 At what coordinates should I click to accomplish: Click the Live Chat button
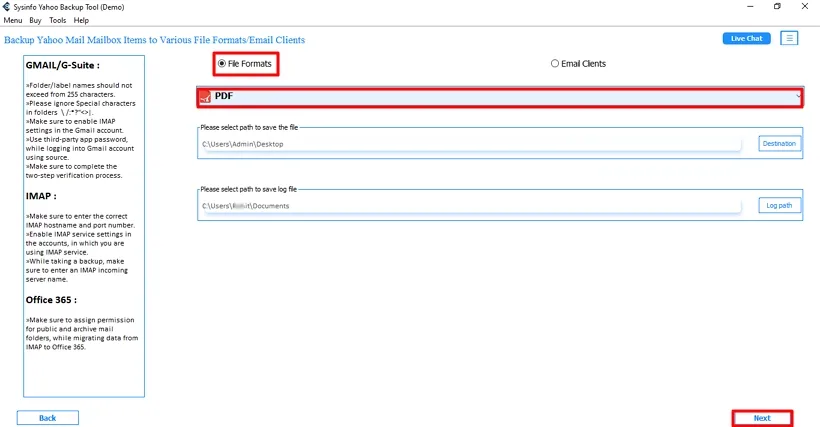tap(746, 39)
